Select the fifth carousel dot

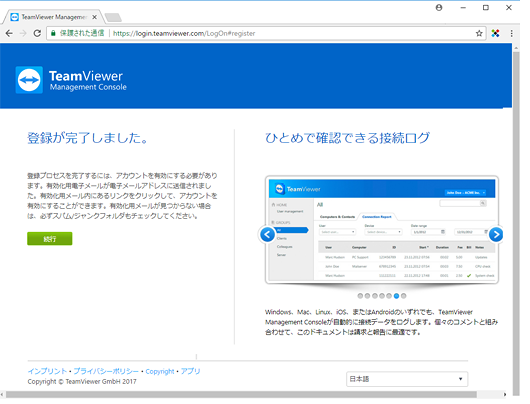coord(389,296)
